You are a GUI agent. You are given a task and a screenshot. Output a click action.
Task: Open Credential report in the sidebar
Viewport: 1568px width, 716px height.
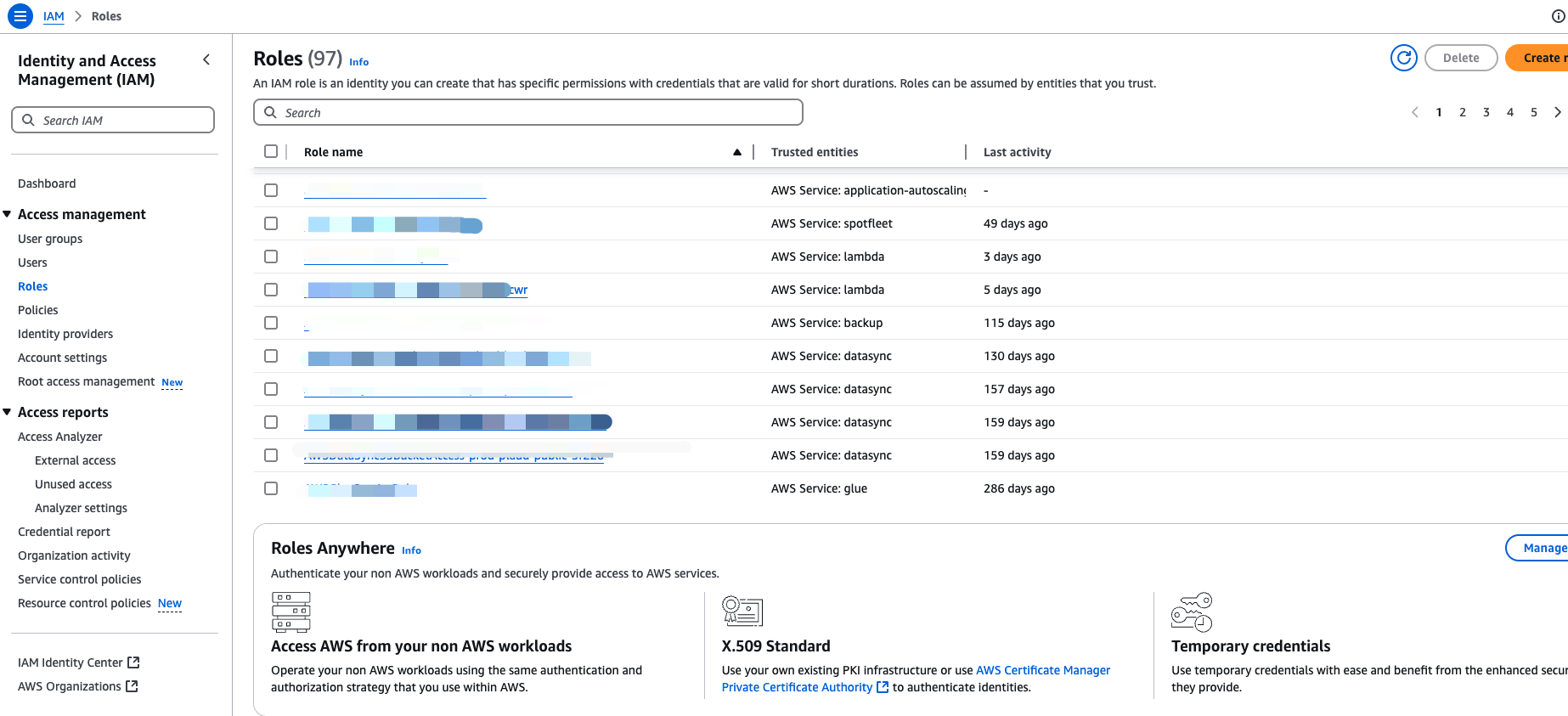pos(64,532)
